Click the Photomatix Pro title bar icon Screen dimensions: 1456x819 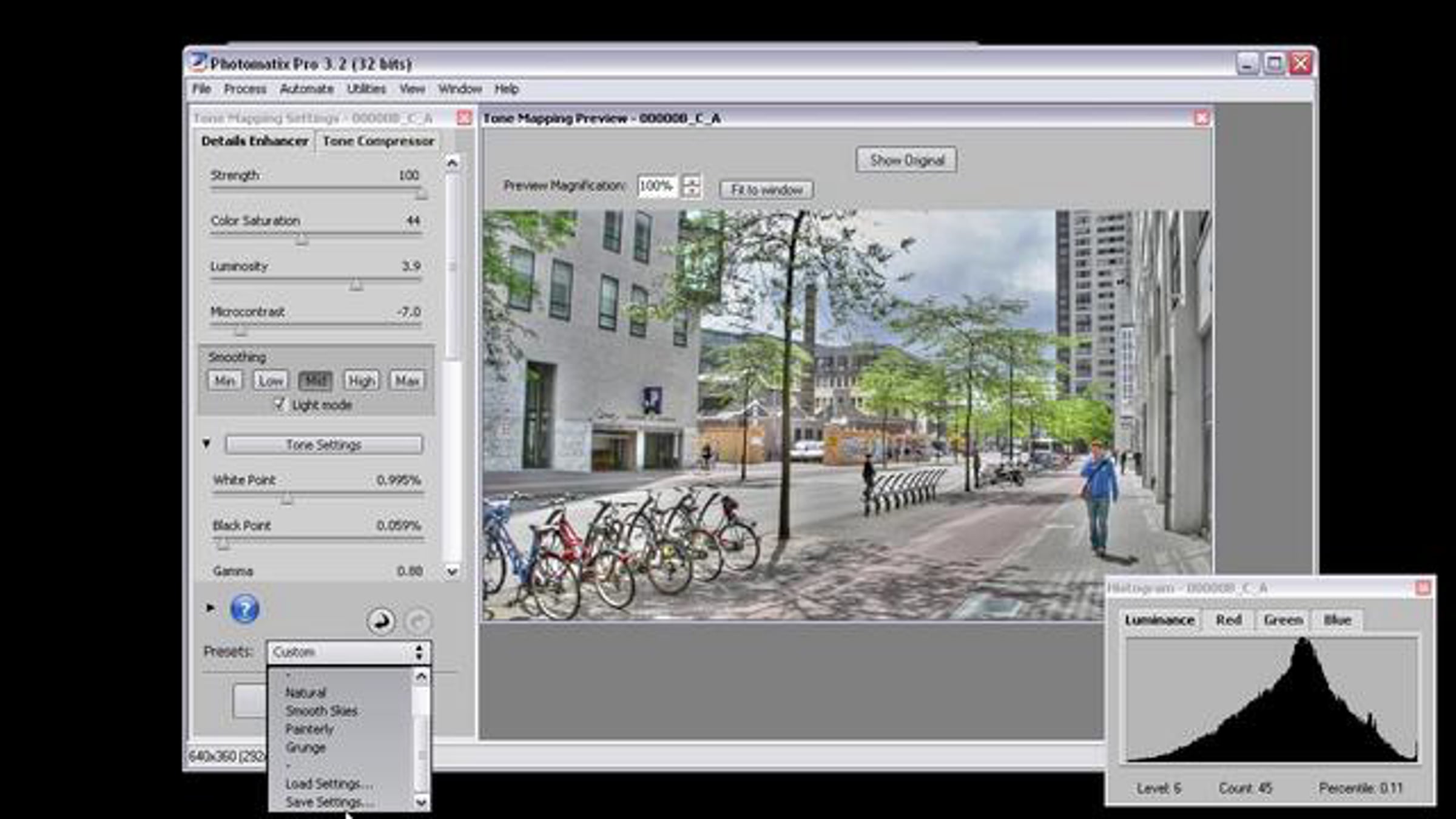[198, 62]
